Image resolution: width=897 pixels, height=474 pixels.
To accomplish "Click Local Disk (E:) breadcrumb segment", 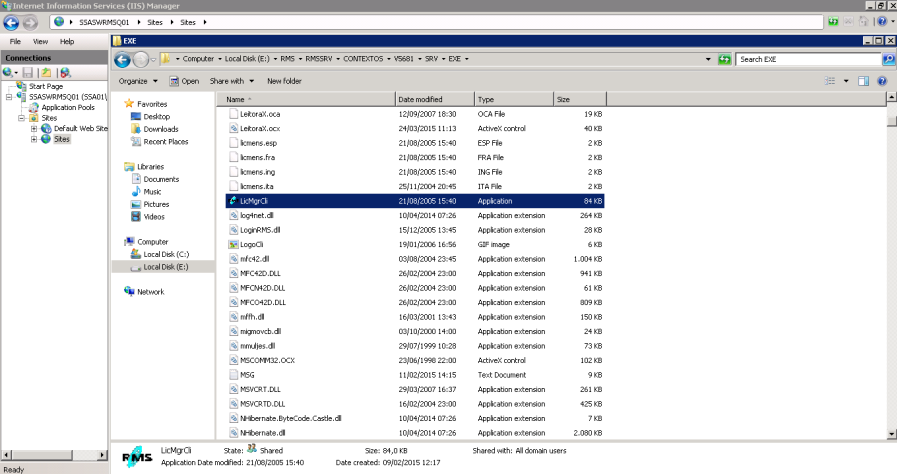I will (247, 58).
